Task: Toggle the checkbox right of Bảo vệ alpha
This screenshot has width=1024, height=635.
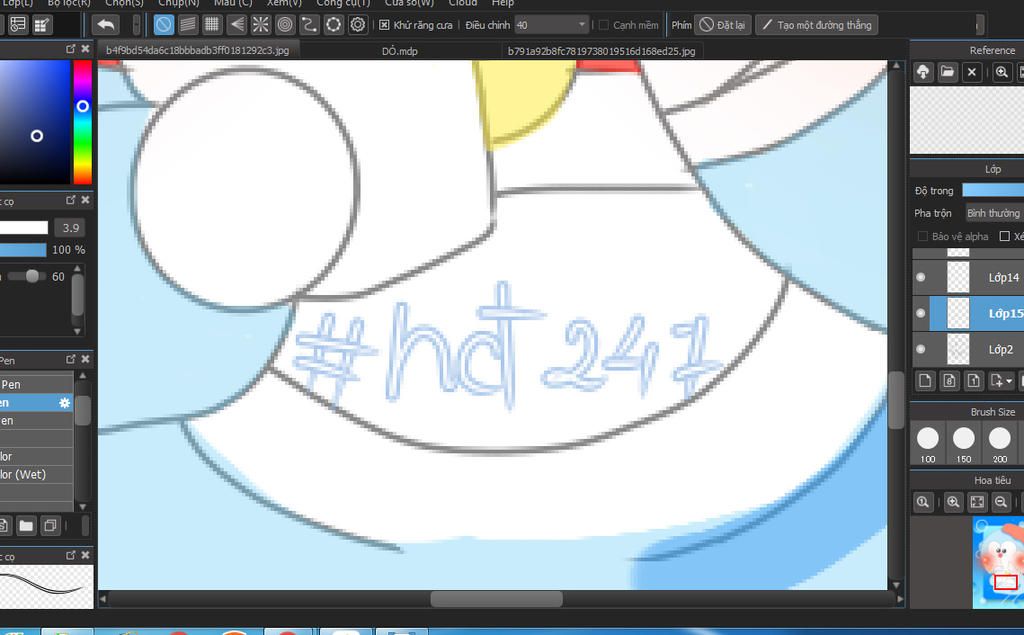Action: (x=1004, y=236)
